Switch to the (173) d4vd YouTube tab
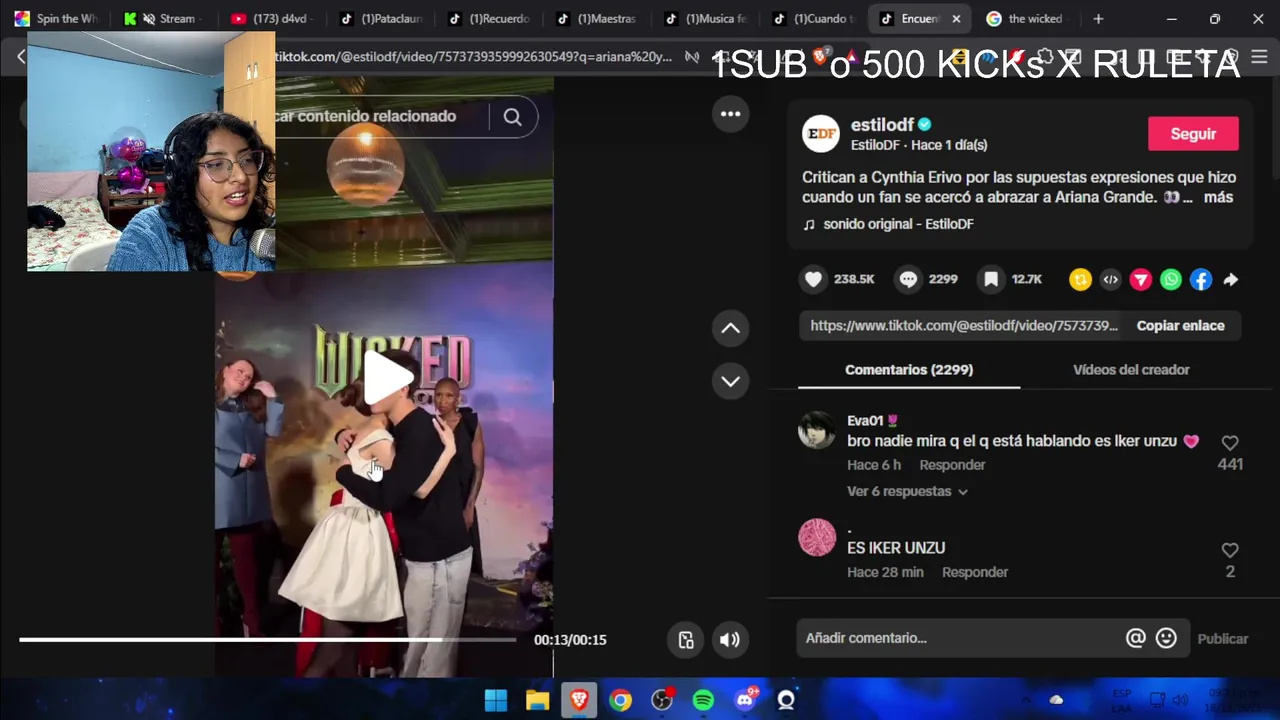The image size is (1280, 720). [x=273, y=18]
